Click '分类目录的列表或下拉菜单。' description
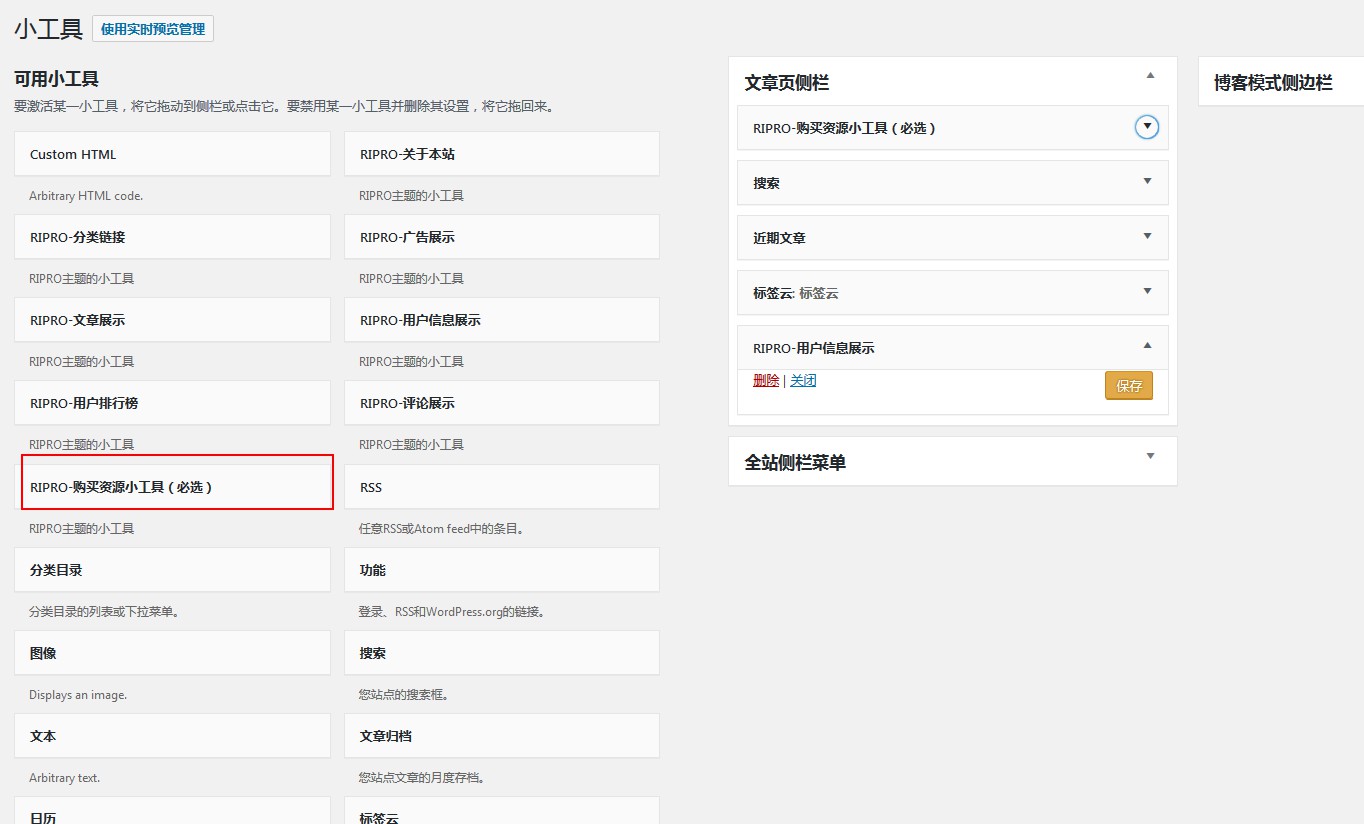The image size is (1364, 824). tap(104, 611)
